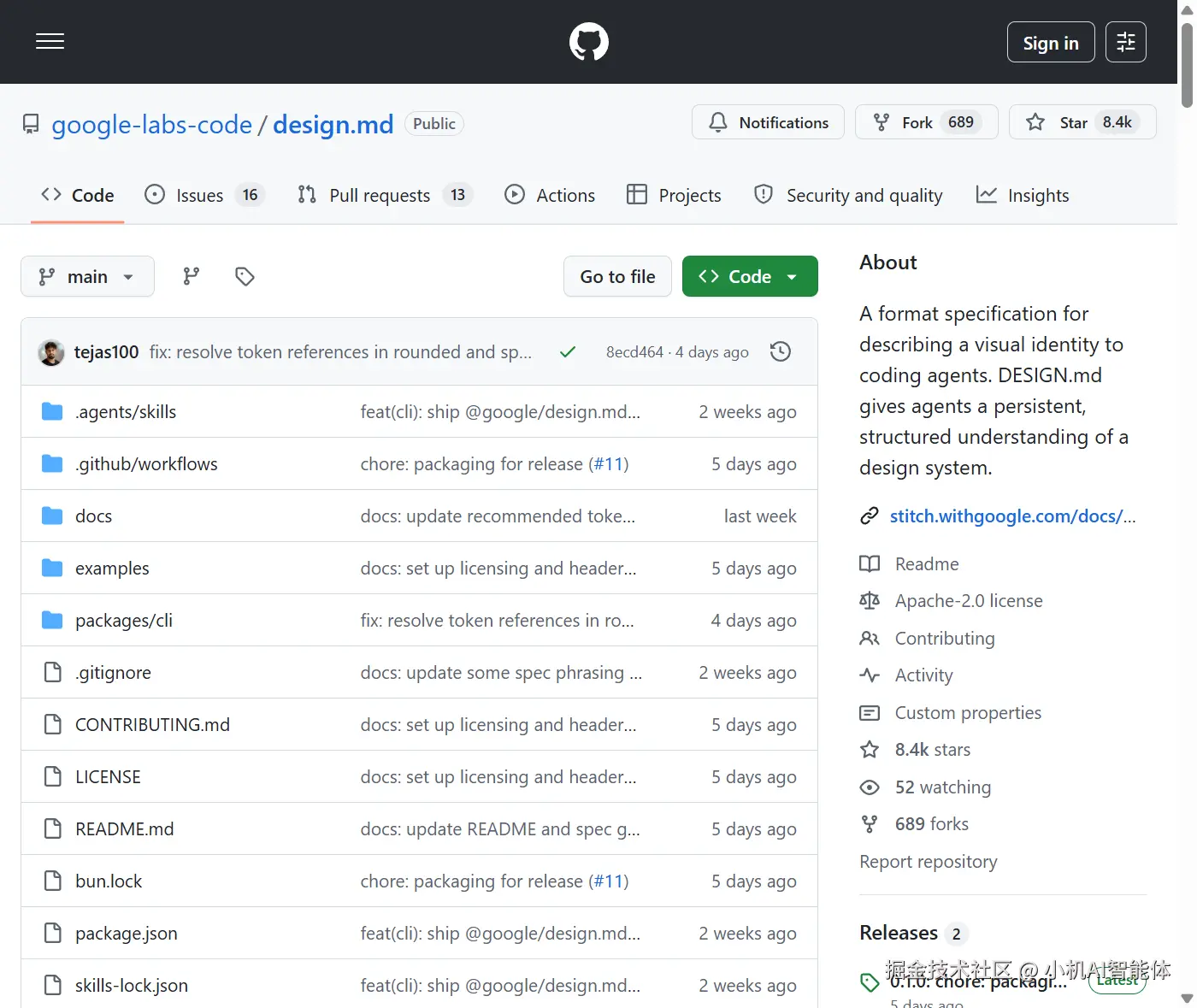The width and height of the screenshot is (1197, 1008).
Task: Open Releases heading link
Action: click(899, 933)
